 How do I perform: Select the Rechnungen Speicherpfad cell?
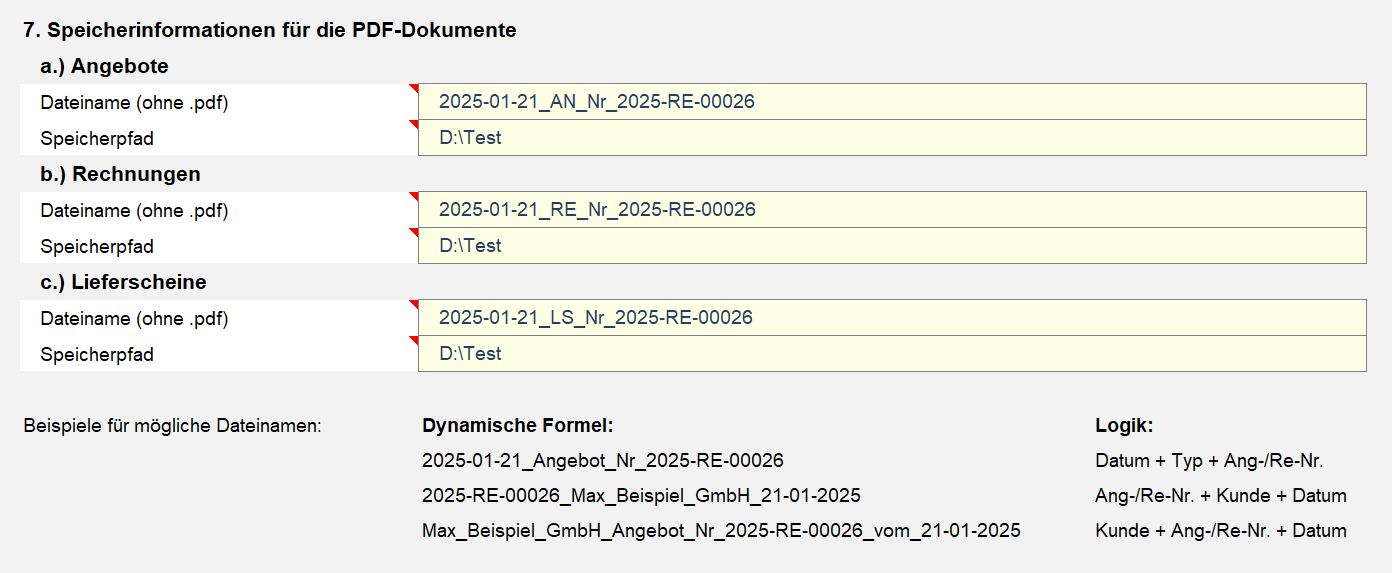tap(892, 246)
